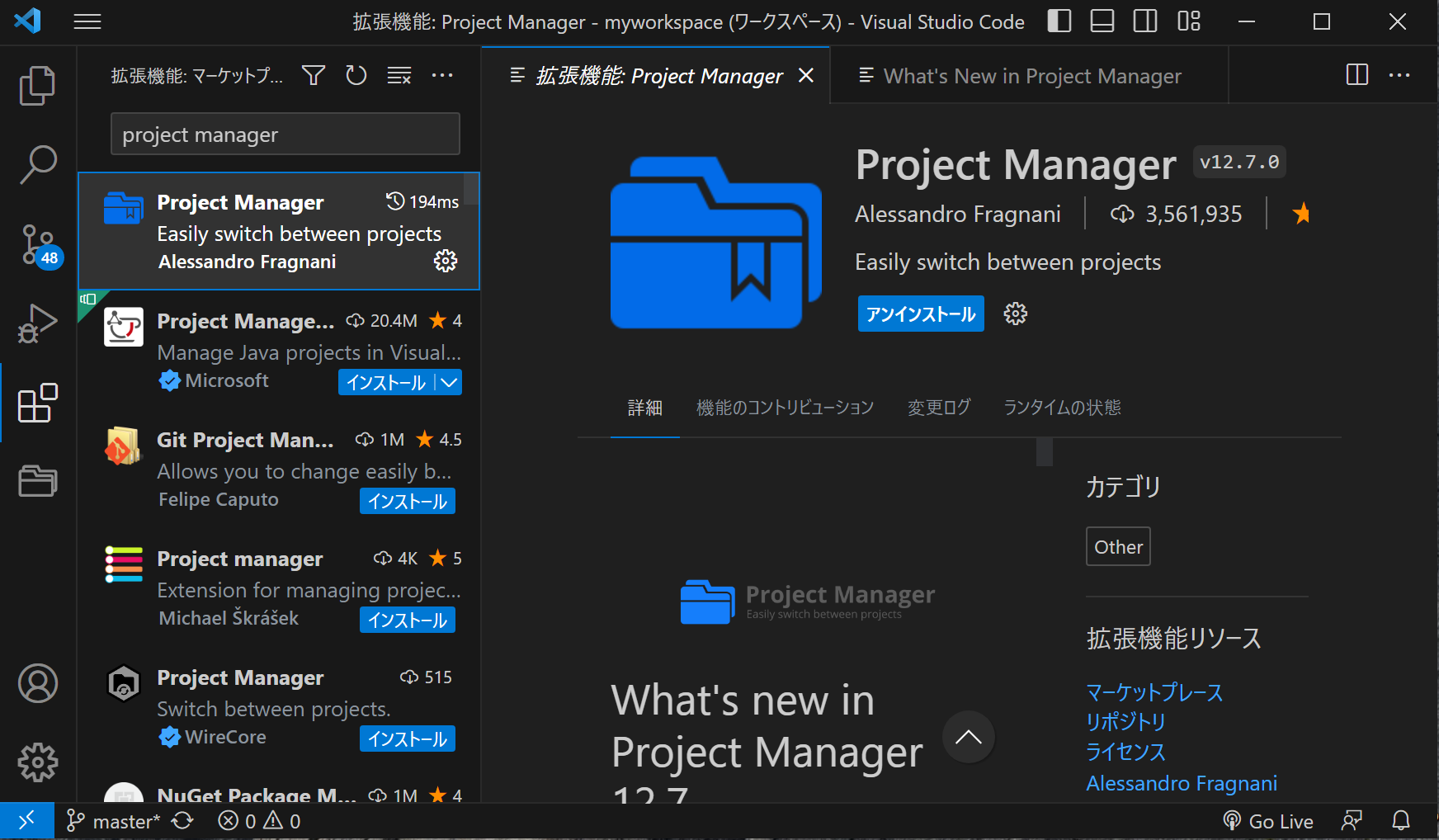Click the master* branch in status bar
The image size is (1439, 840).
tap(113, 821)
